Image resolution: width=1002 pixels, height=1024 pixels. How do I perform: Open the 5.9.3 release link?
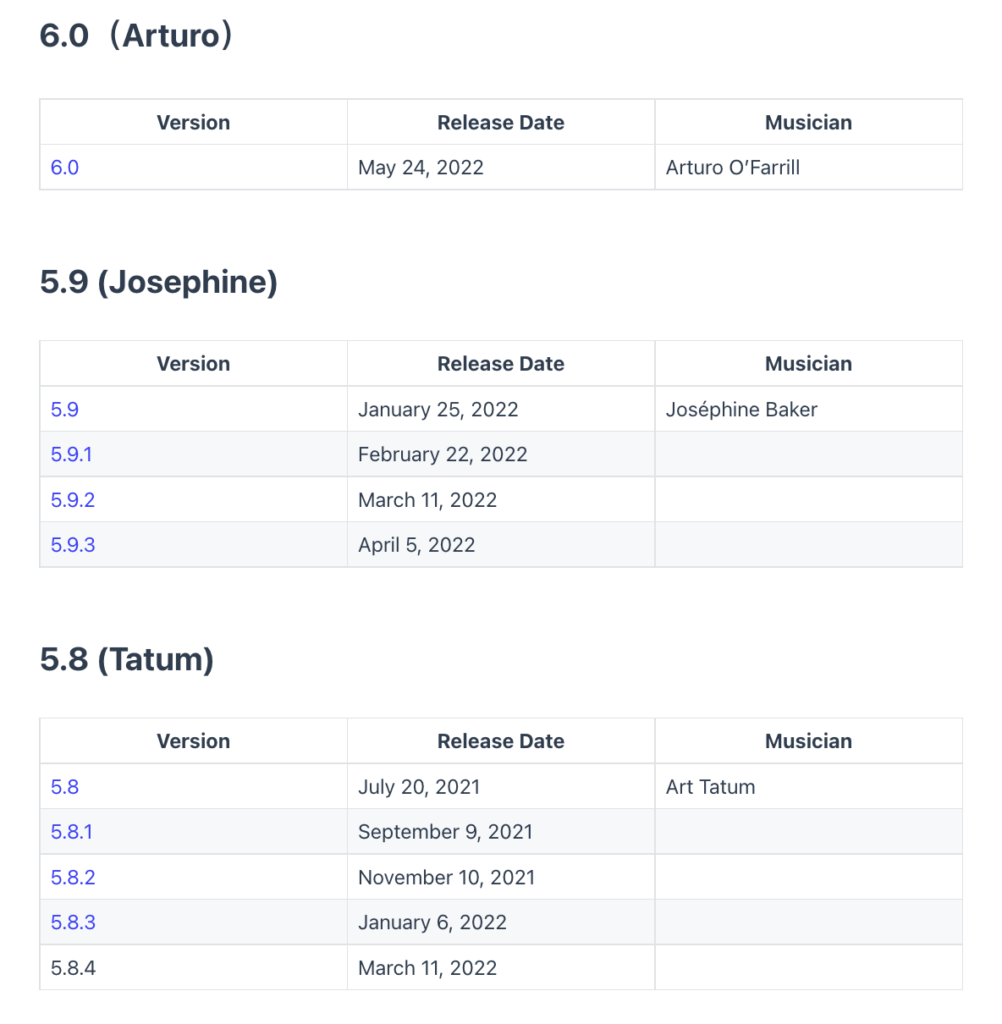73,545
